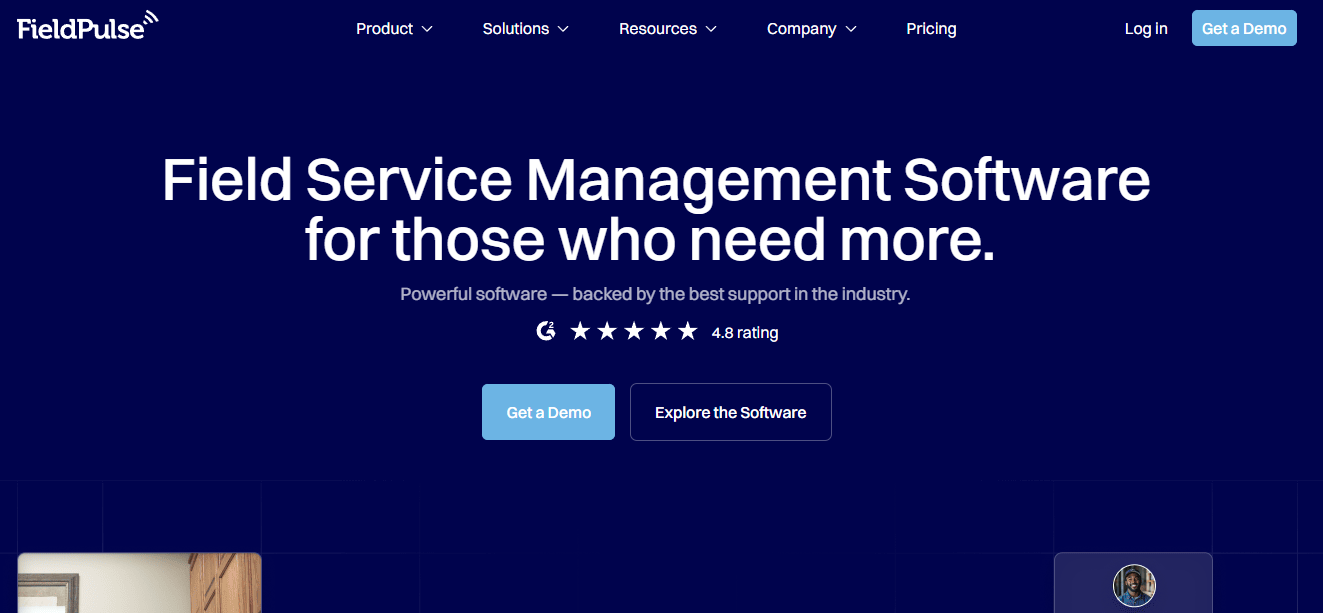Expand the Solutions dropdown chevron

[x=563, y=29]
